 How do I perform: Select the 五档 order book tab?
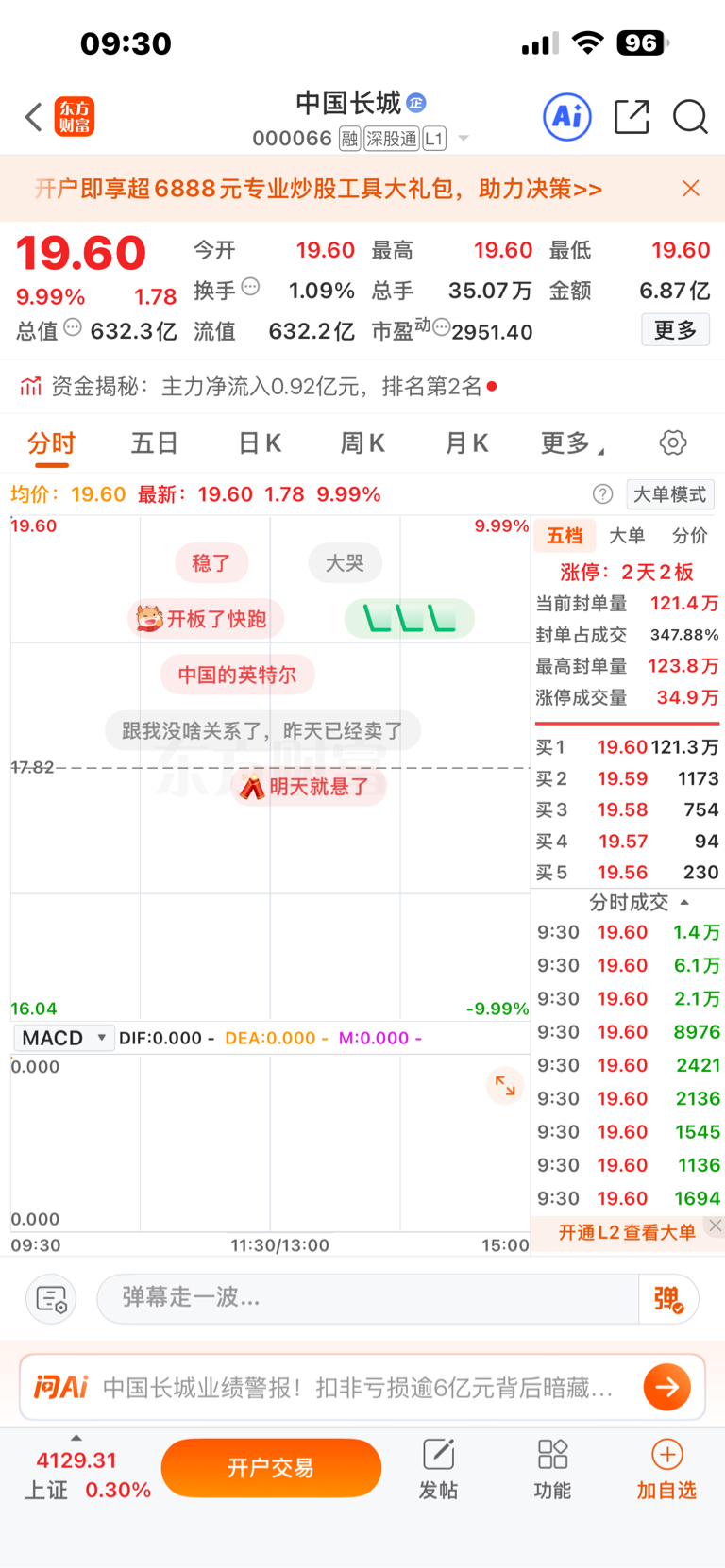[565, 536]
